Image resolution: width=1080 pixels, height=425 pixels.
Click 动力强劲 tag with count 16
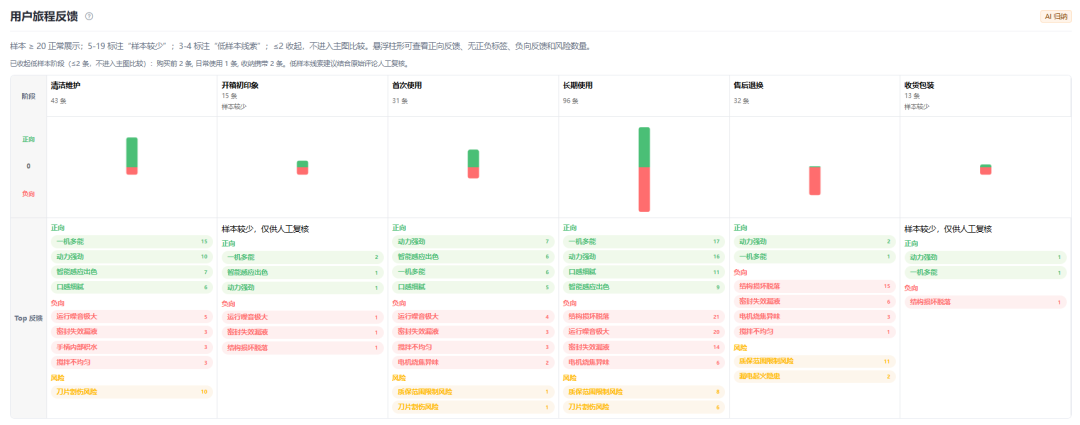[x=644, y=257]
